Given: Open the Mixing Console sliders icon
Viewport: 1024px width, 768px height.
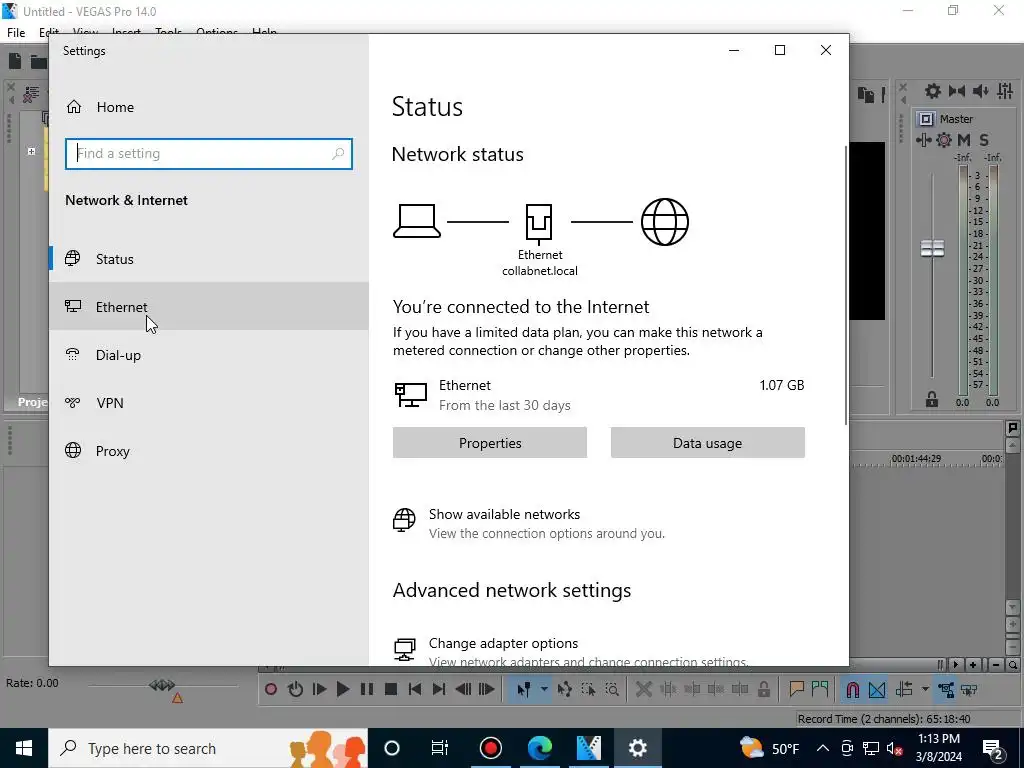Looking at the screenshot, I should (1005, 91).
